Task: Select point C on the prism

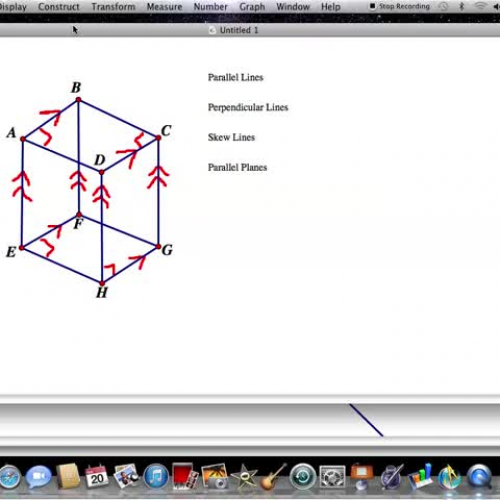Action: click(158, 137)
